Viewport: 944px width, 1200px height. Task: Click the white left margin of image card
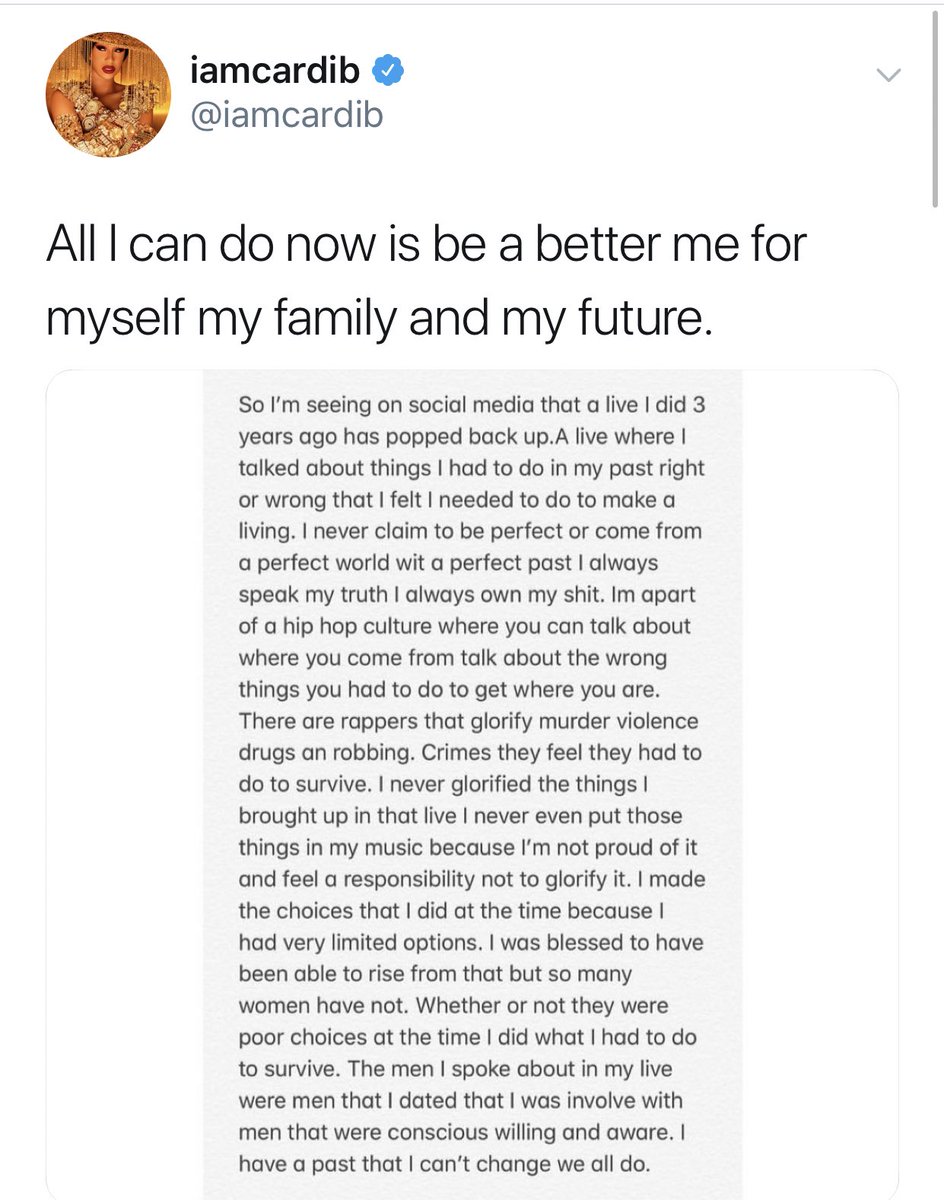click(124, 785)
